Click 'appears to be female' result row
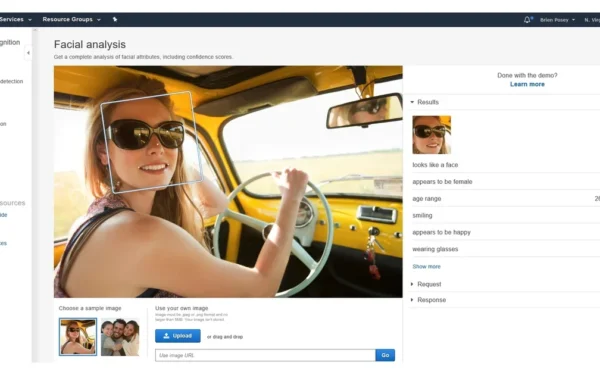The height and width of the screenshot is (375, 600). tap(506, 182)
